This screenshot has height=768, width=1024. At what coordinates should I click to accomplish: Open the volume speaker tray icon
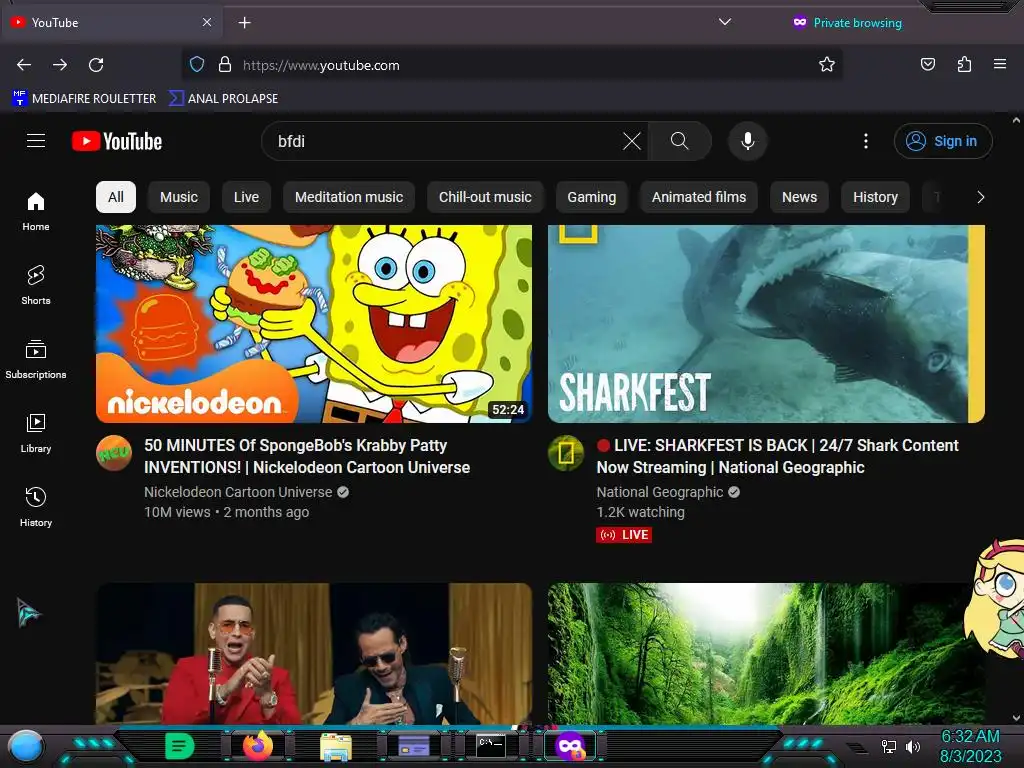(x=912, y=746)
